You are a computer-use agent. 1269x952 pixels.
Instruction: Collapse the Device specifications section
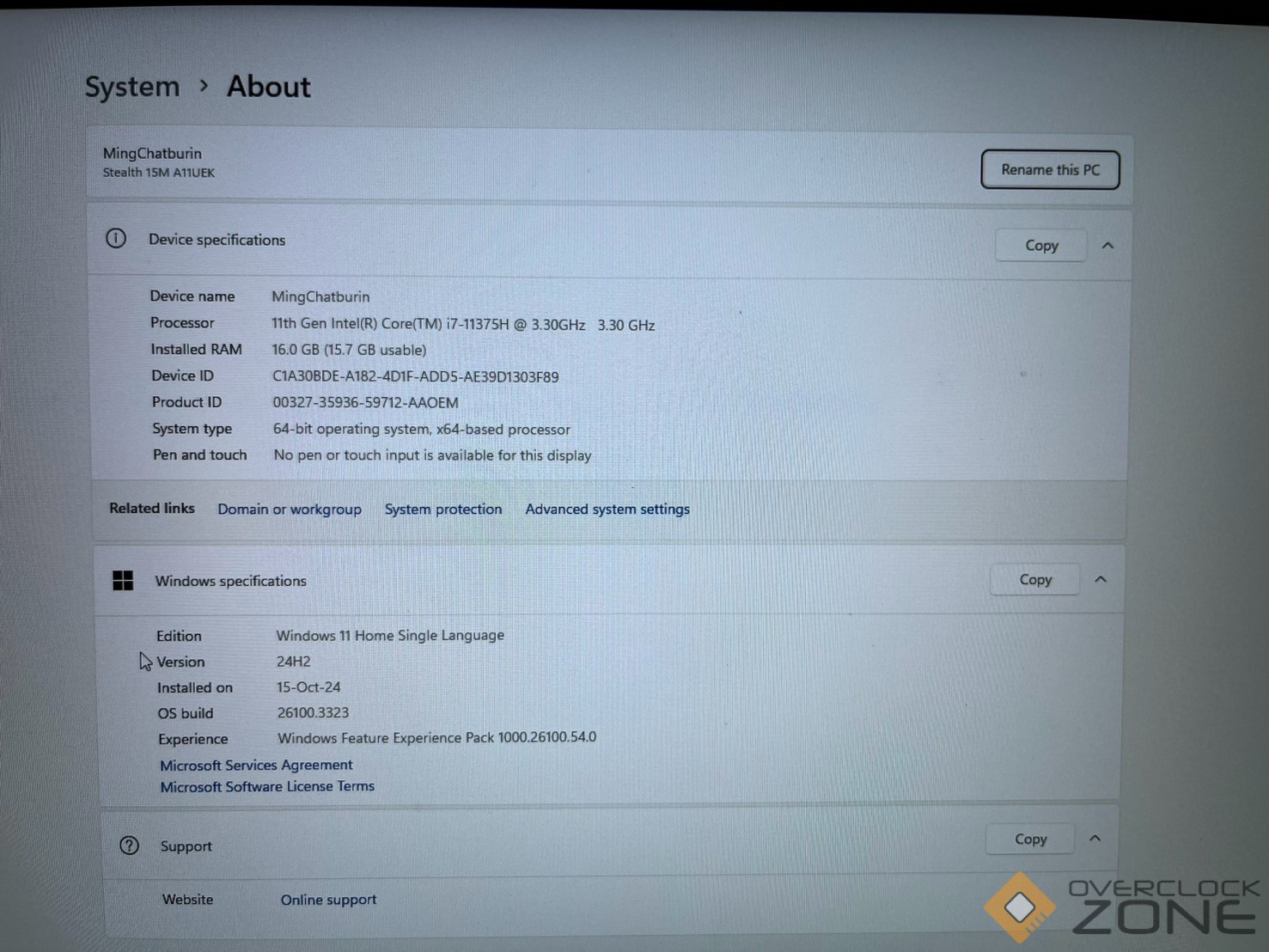point(1107,246)
